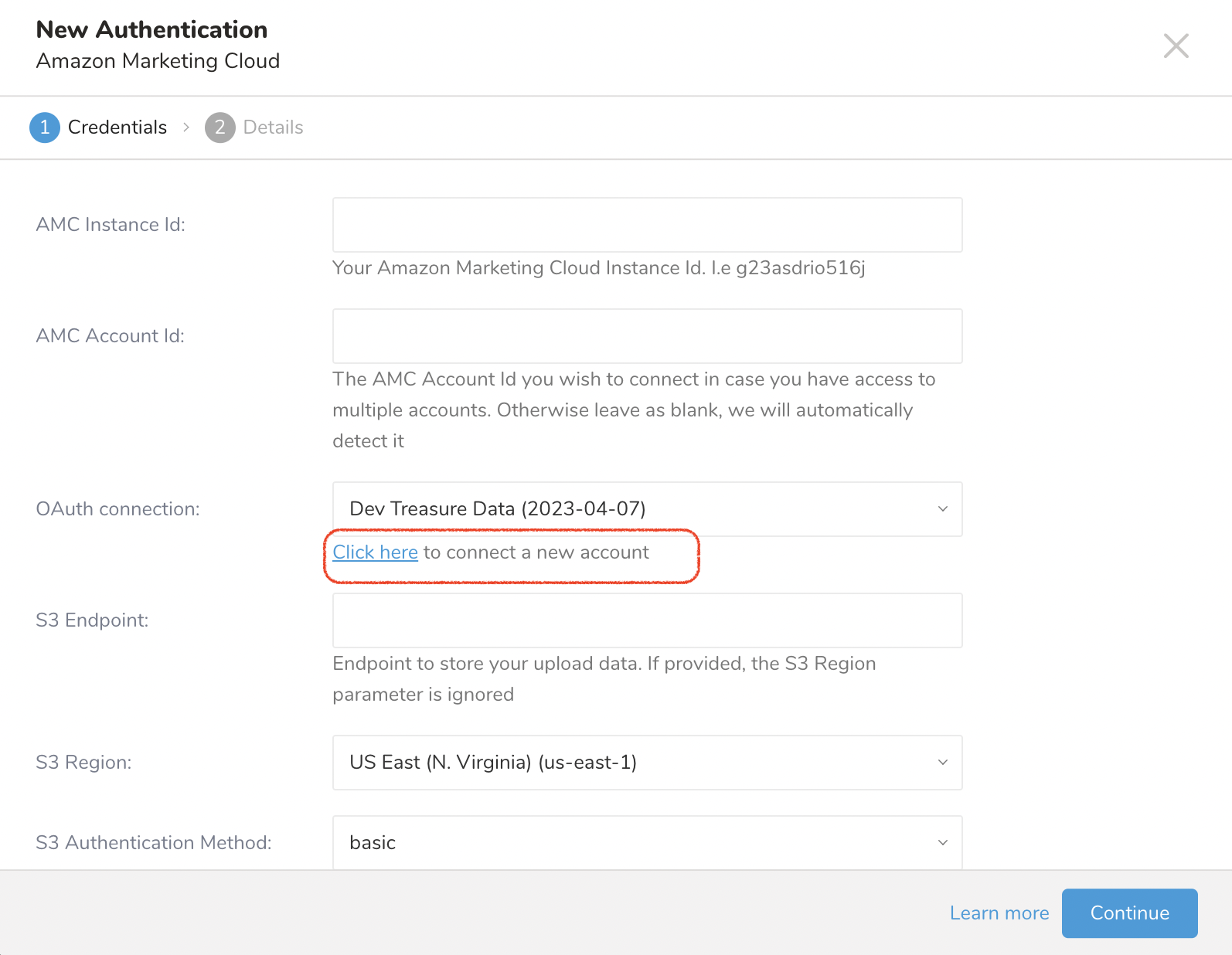The image size is (1232, 955).
Task: Focus the S3 Endpoint input box
Action: click(x=647, y=620)
